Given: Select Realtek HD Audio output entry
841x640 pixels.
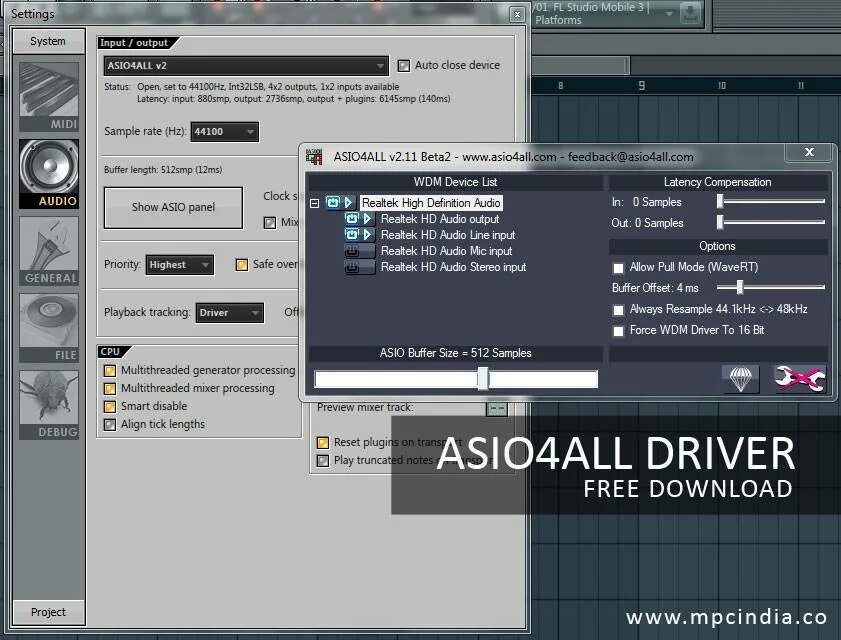Looking at the screenshot, I should coord(440,219).
